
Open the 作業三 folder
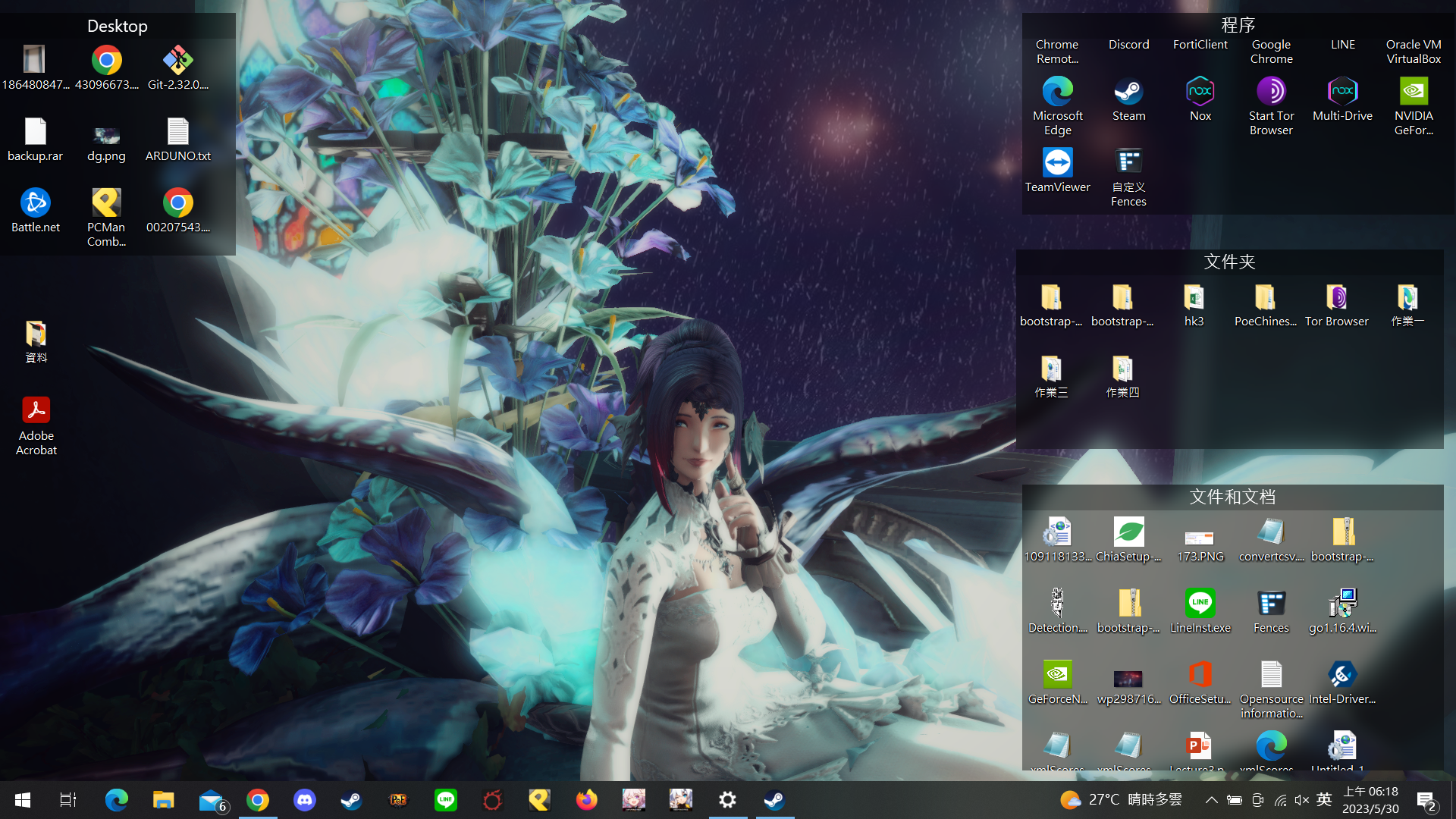click(1051, 377)
